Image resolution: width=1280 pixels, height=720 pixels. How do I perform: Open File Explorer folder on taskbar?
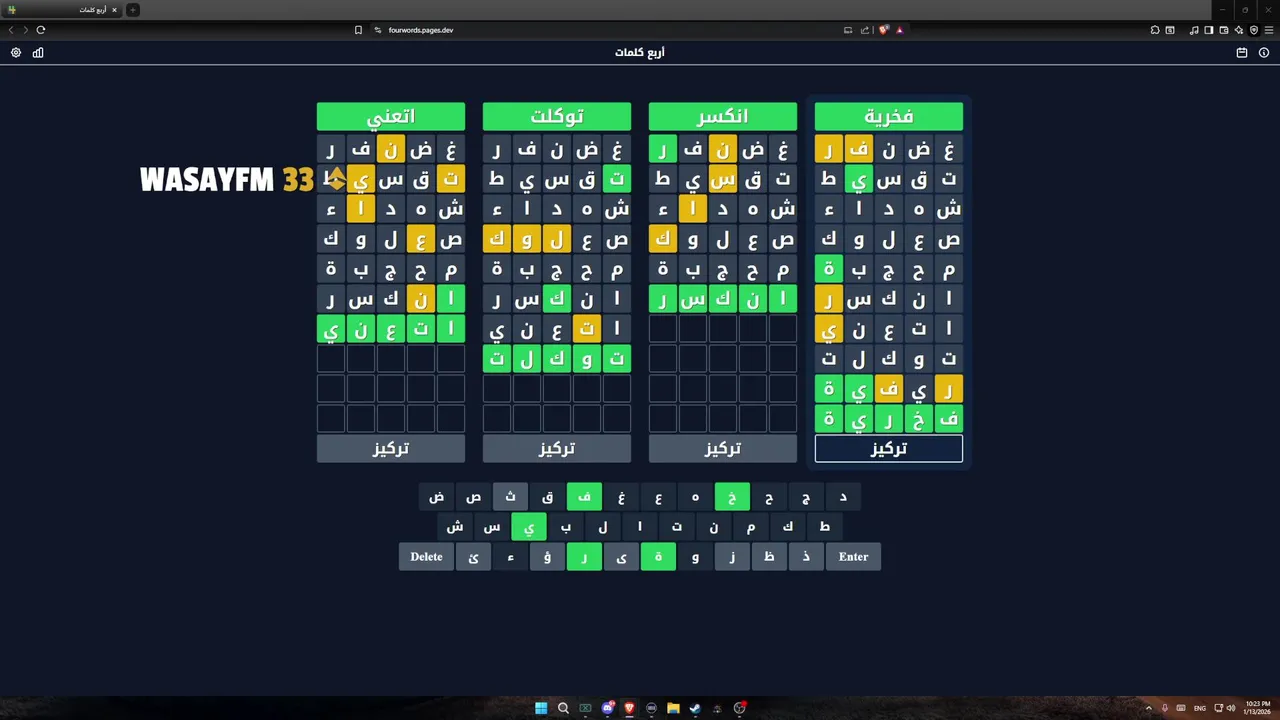[x=673, y=708]
